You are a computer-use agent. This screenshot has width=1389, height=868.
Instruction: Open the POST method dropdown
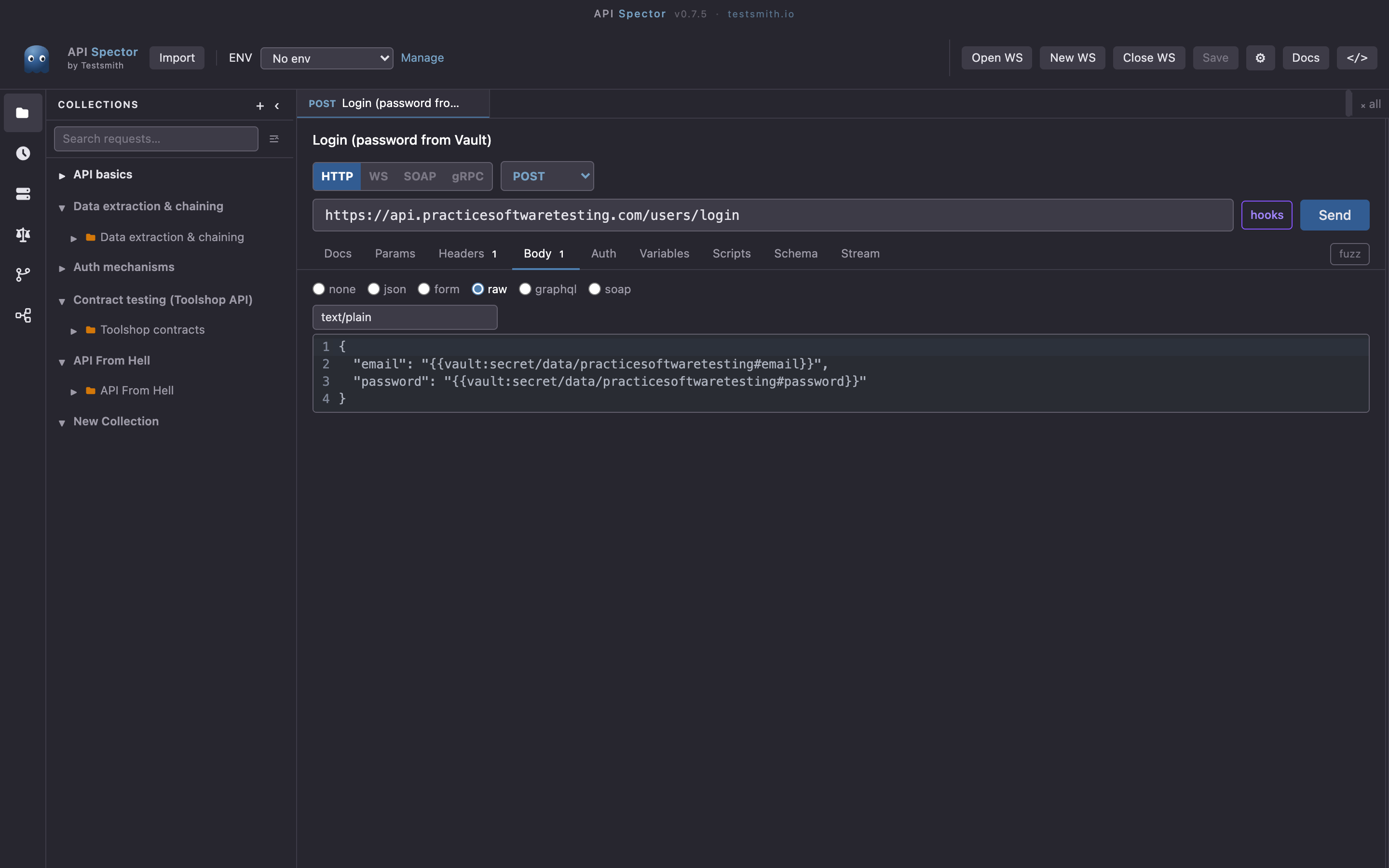point(547,176)
